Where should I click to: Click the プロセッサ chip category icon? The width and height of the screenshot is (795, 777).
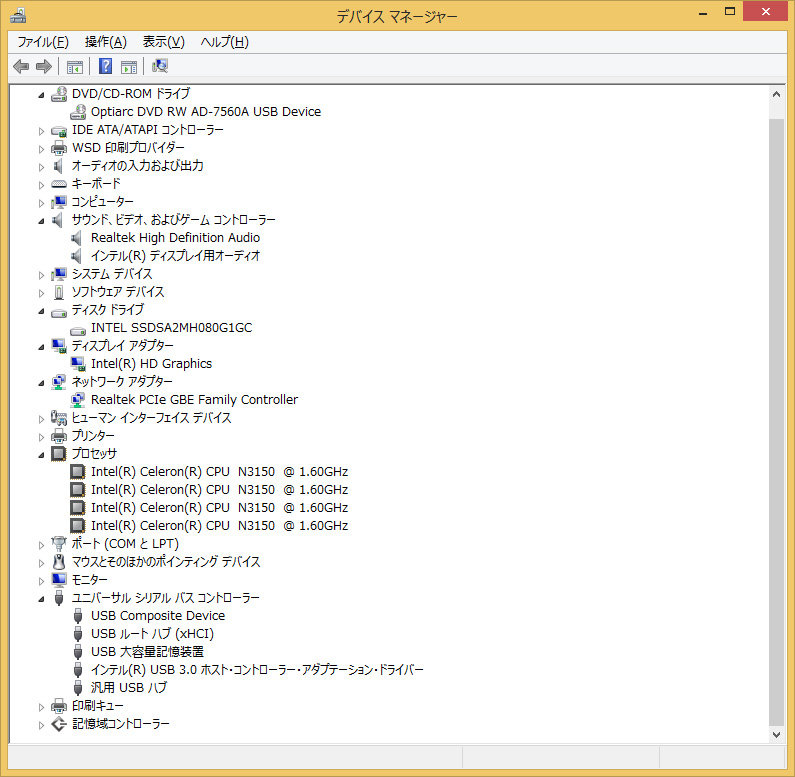(x=59, y=453)
